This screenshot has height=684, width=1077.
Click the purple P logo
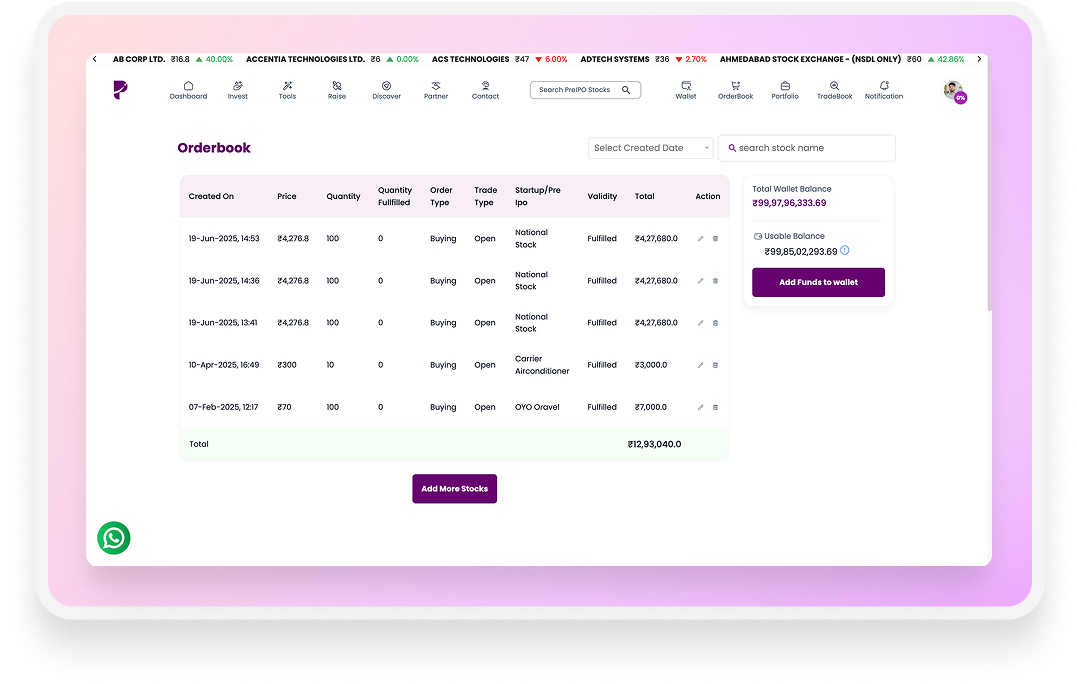coord(120,90)
